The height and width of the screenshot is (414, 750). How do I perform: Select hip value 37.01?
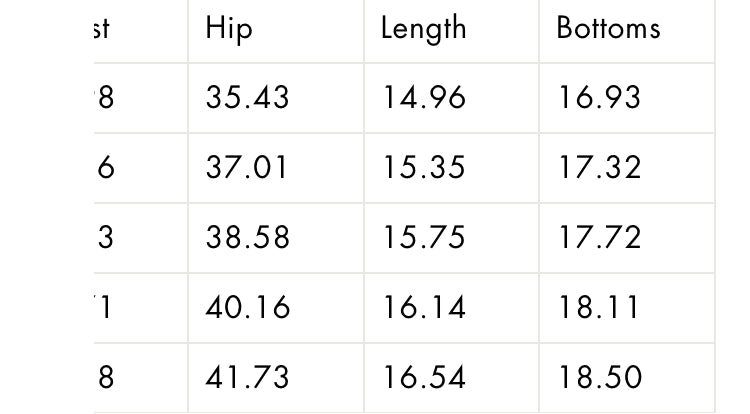click(x=246, y=168)
